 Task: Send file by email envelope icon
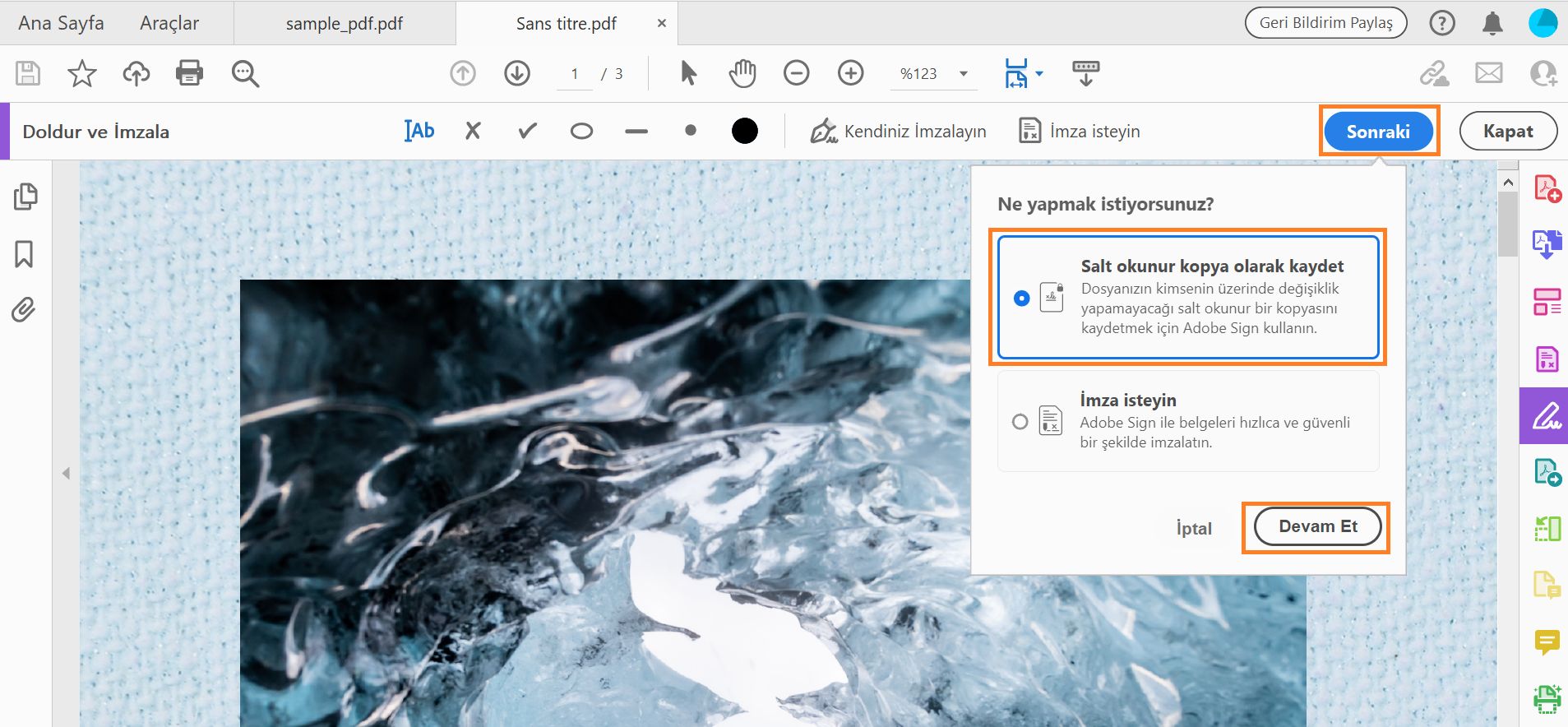[1489, 74]
